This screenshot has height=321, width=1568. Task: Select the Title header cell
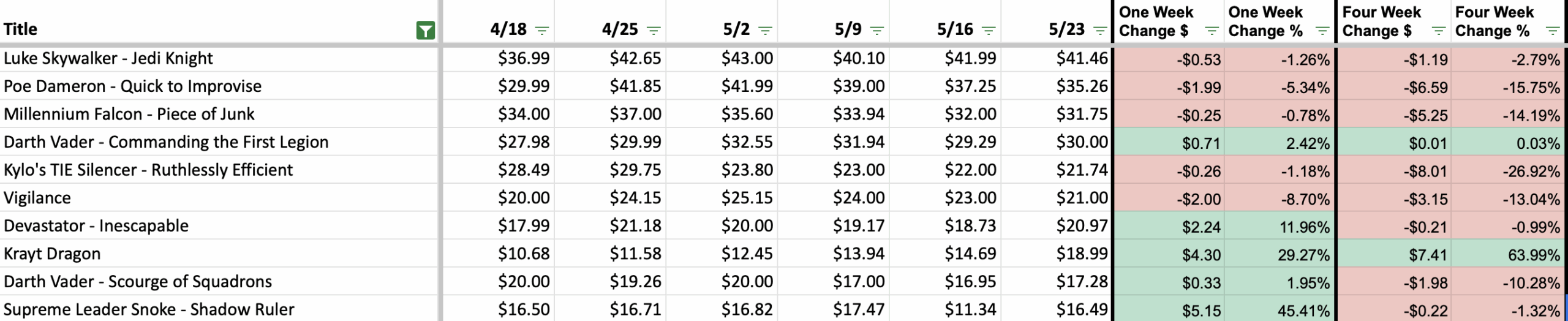coord(219,22)
